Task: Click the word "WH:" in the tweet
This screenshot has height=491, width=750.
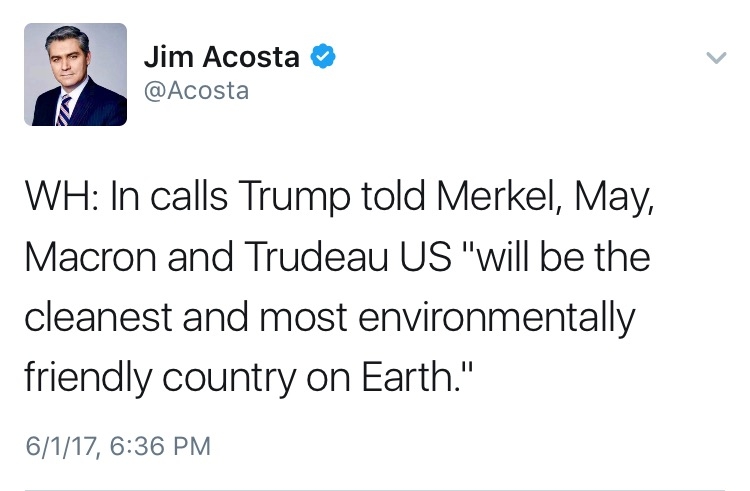Action: tap(61, 194)
